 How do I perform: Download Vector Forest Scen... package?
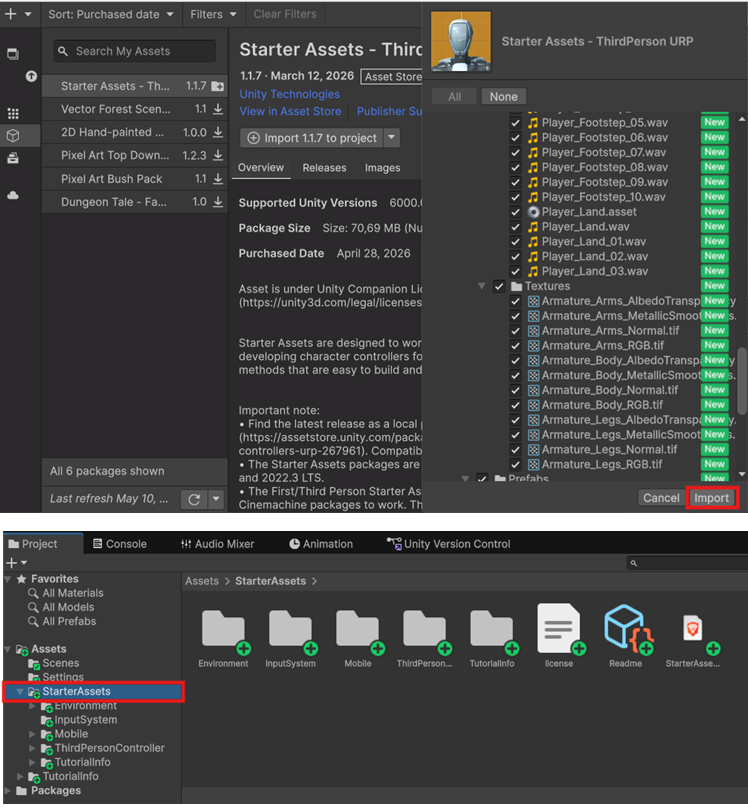point(218,109)
